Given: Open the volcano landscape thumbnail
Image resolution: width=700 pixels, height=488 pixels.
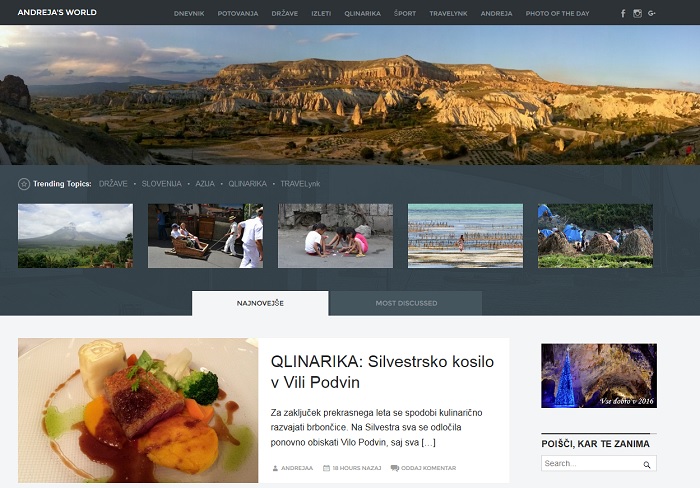Looking at the screenshot, I should click(75, 236).
